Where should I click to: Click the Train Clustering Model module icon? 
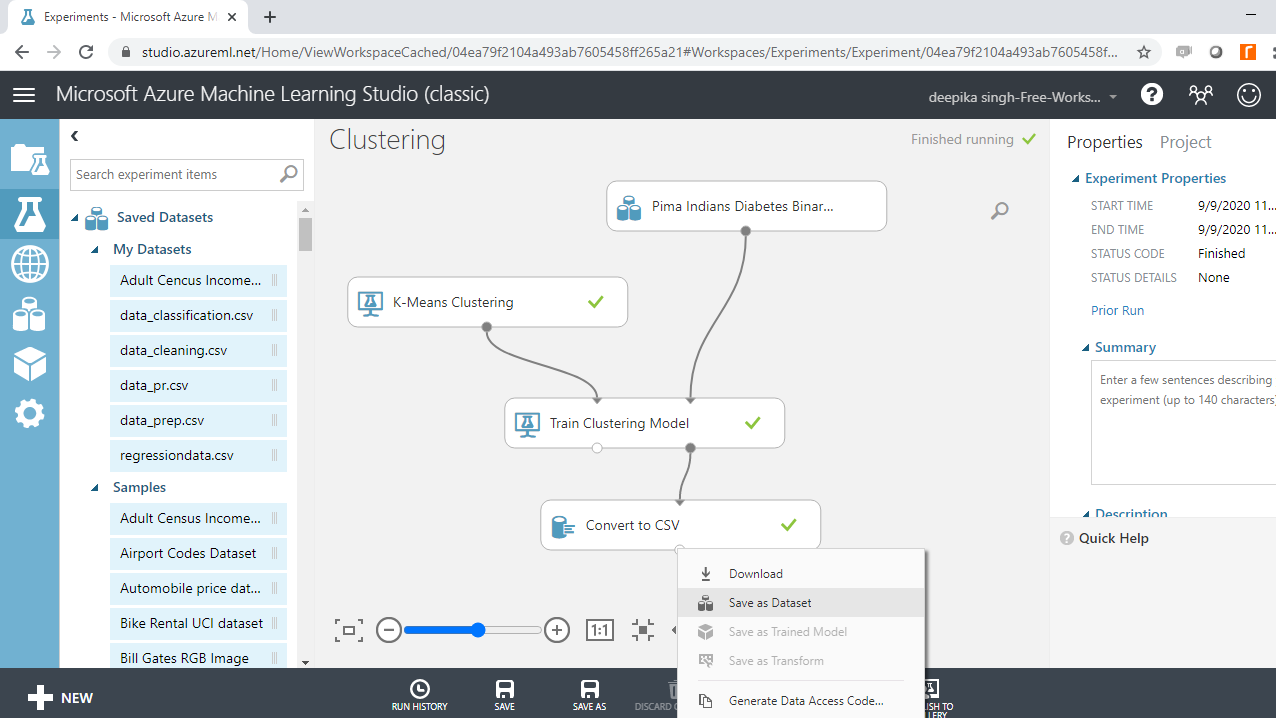pyautogui.click(x=527, y=423)
